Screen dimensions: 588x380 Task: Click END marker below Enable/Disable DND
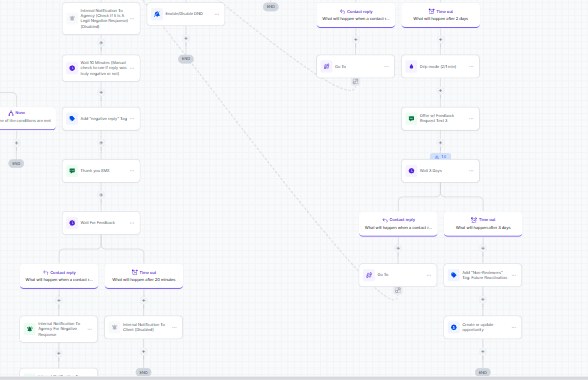[186, 59]
